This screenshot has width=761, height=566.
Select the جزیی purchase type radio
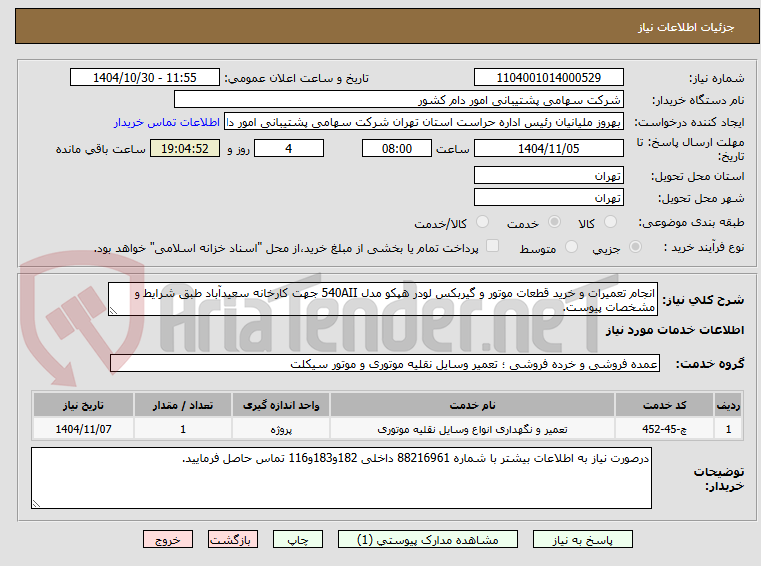click(635, 247)
